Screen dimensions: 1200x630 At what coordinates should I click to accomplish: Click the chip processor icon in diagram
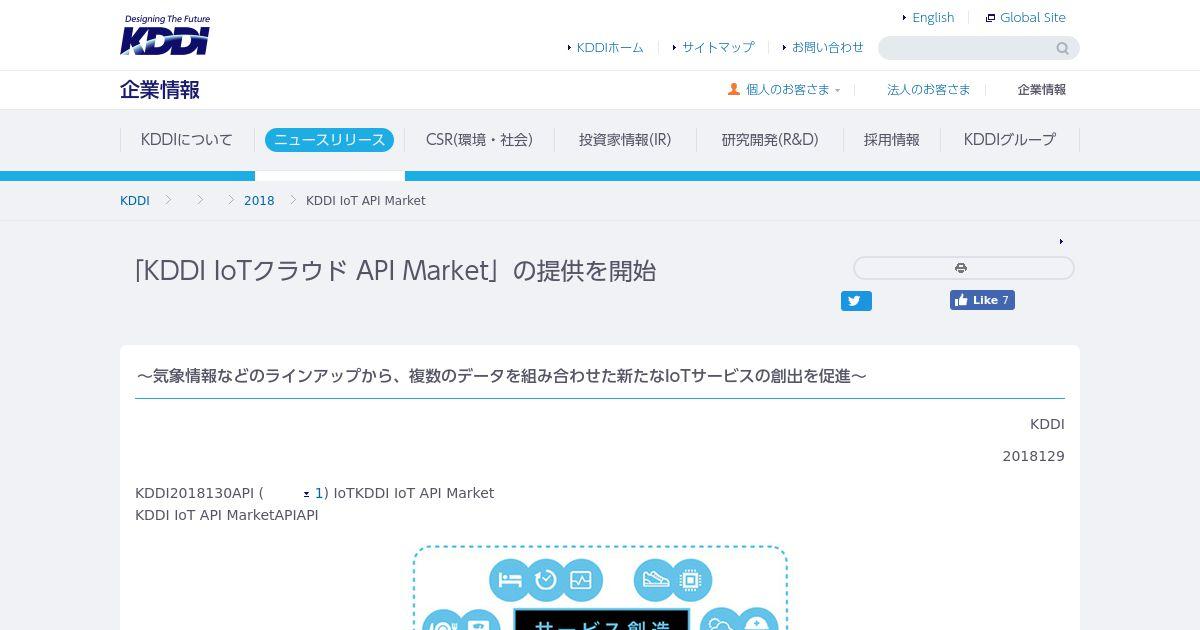tap(691, 580)
